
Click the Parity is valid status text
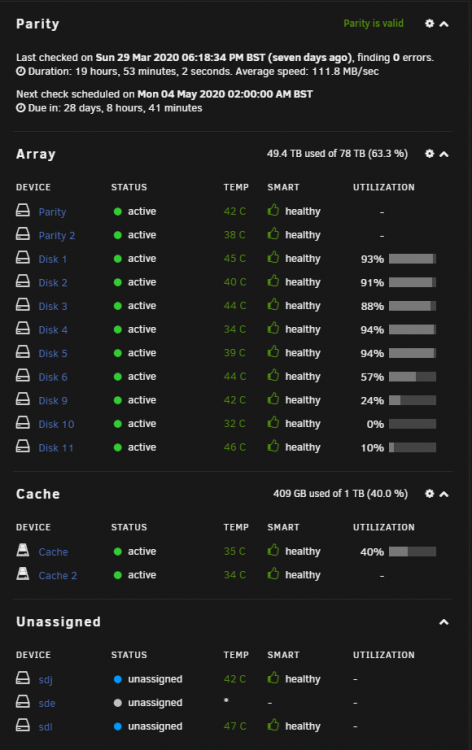pyautogui.click(x=373, y=23)
